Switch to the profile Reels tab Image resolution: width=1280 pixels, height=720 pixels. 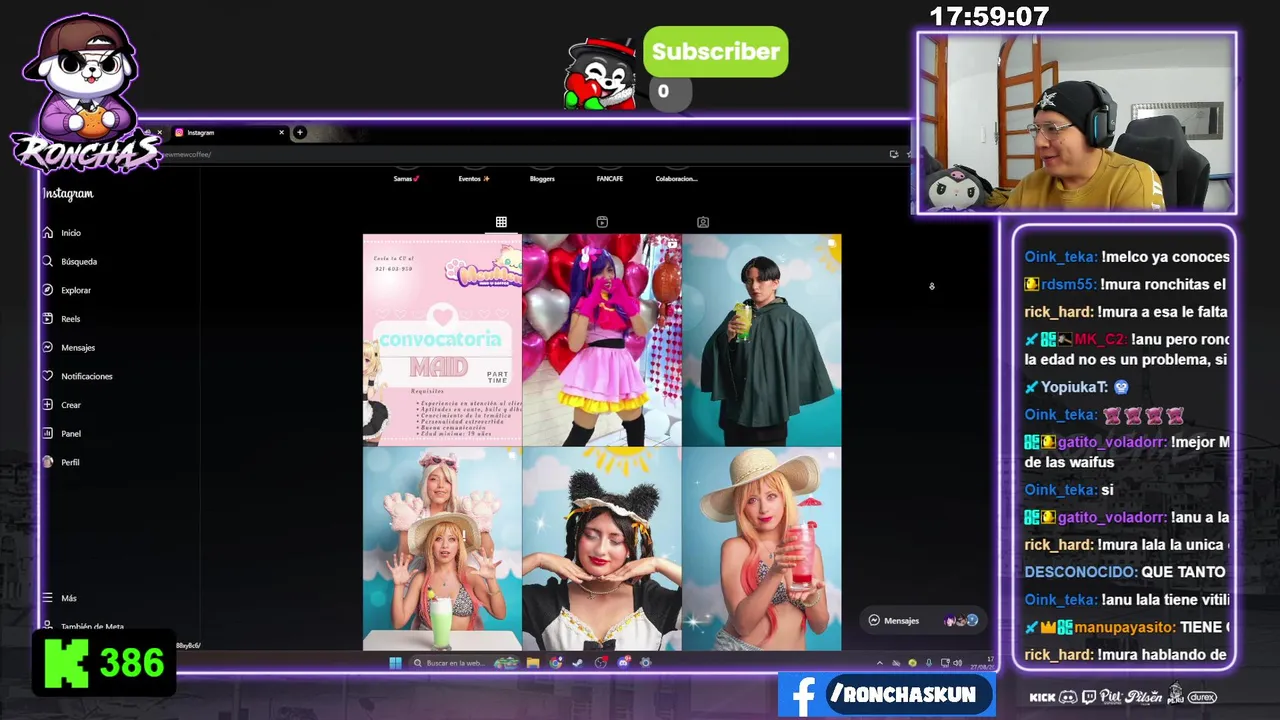tap(602, 222)
